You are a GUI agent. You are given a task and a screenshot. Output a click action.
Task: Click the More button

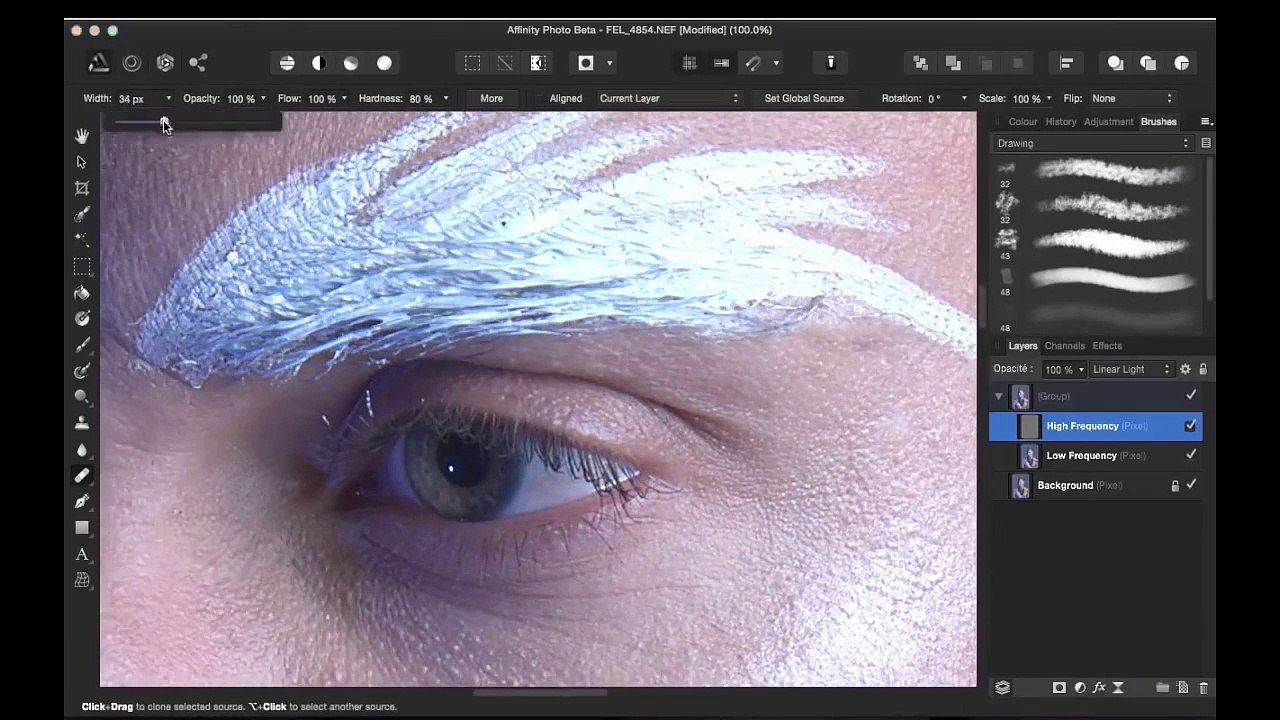(x=491, y=98)
